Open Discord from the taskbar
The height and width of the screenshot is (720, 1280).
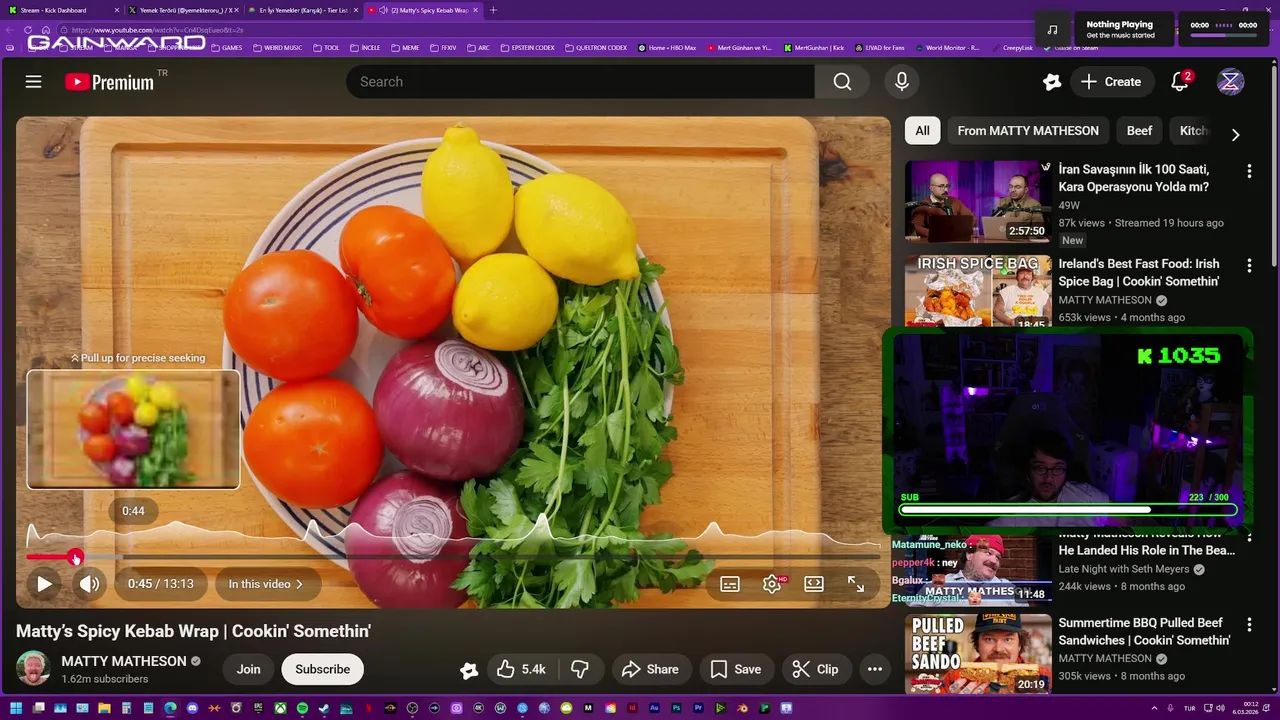(x=192, y=708)
